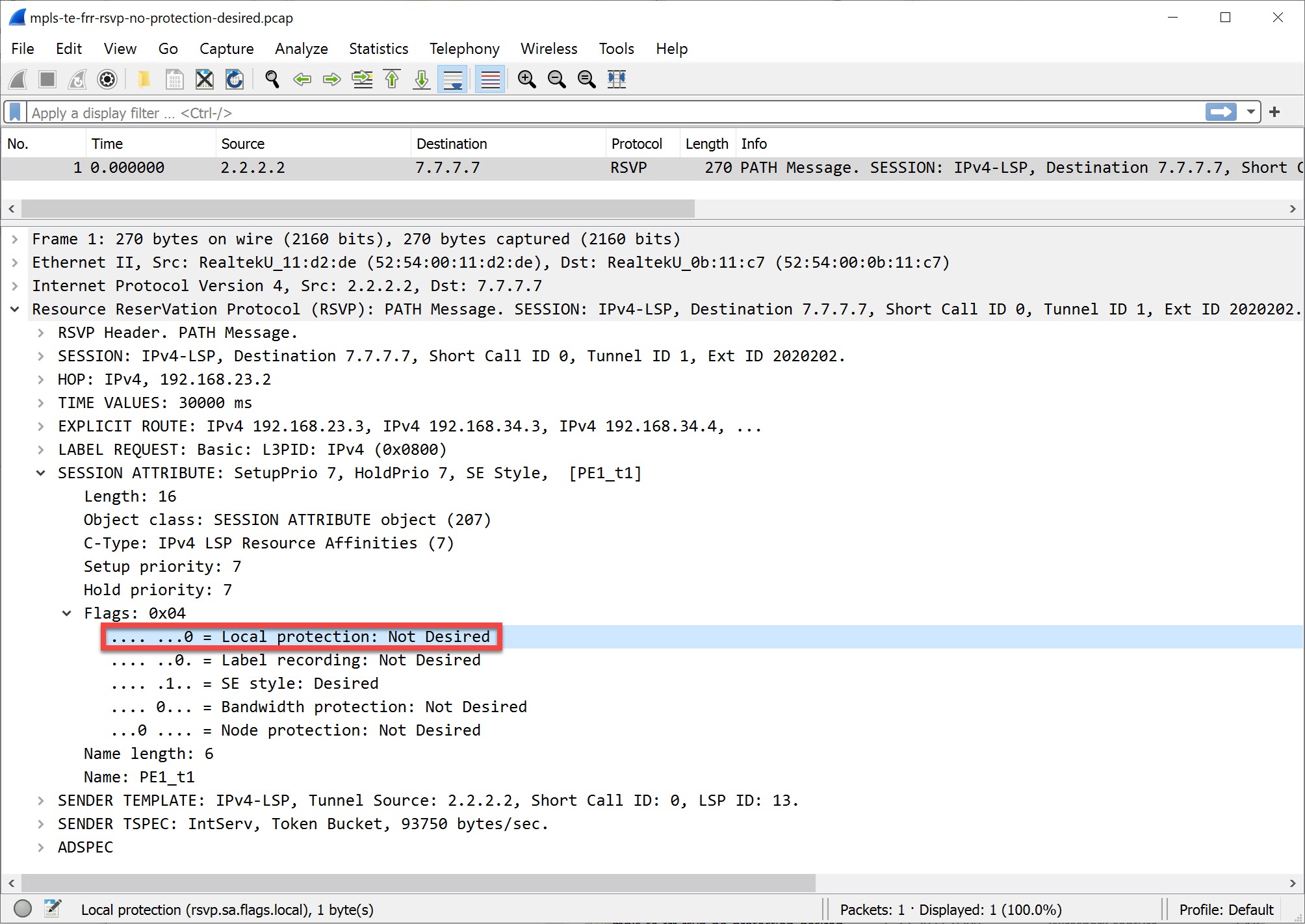Open the File menu
Screen dimensions: 1305x924
point(23,49)
